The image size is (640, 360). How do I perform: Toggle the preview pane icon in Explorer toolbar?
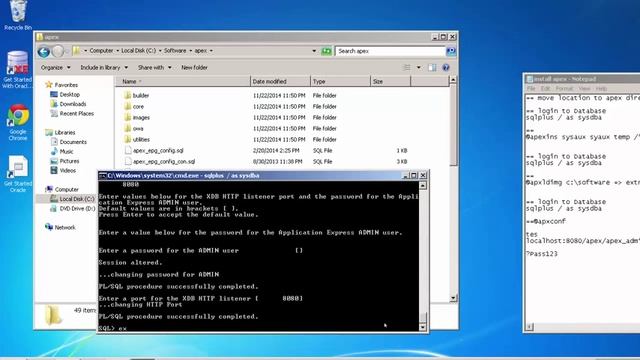pos(432,68)
